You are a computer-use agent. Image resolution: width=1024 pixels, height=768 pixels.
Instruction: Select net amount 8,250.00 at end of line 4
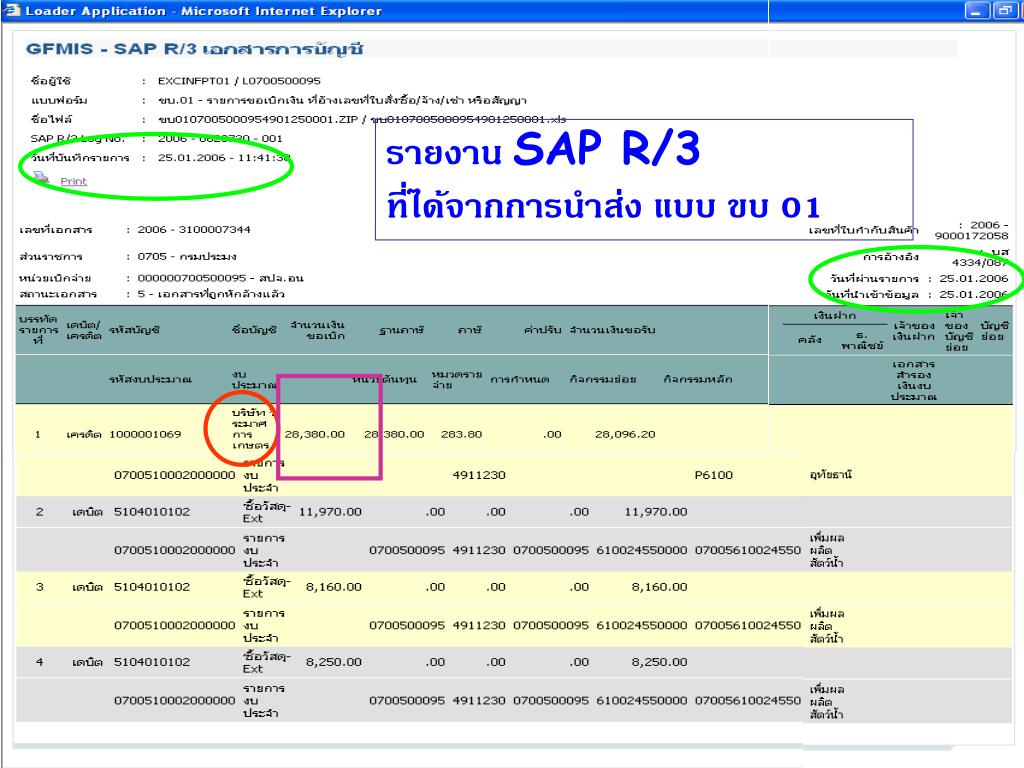pyautogui.click(x=659, y=662)
